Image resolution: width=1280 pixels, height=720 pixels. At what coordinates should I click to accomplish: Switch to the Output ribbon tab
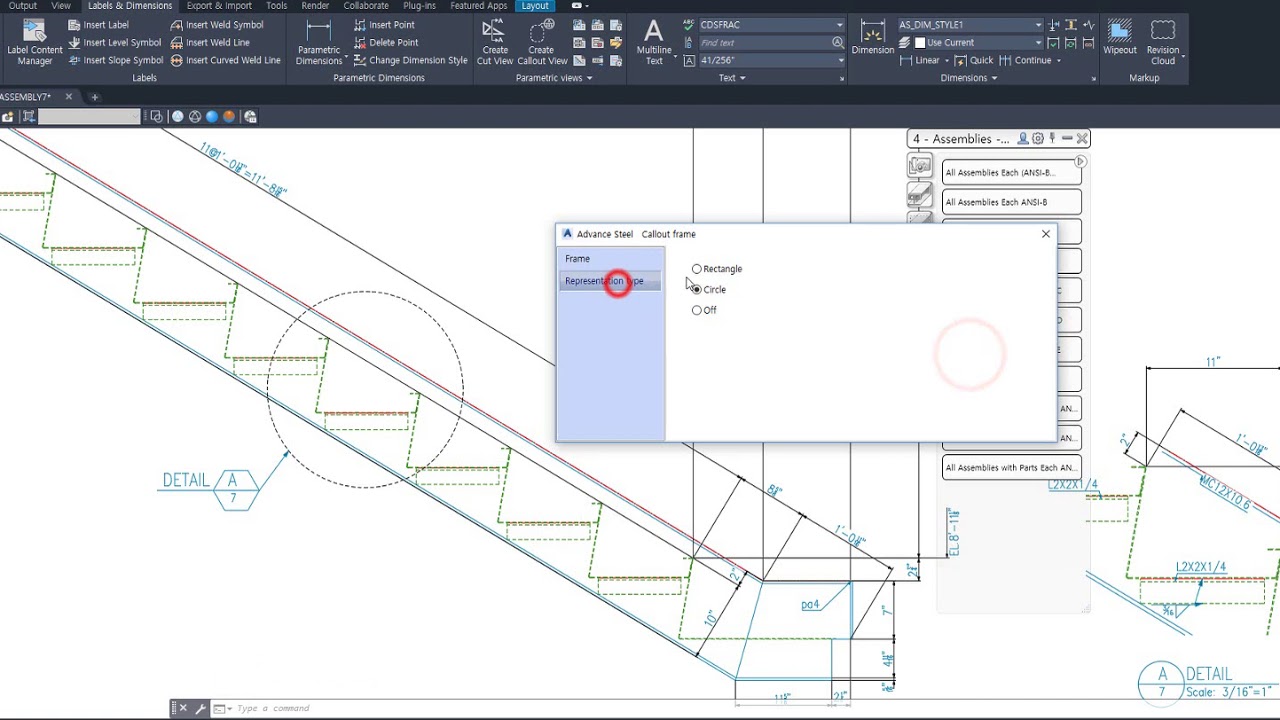click(x=22, y=6)
